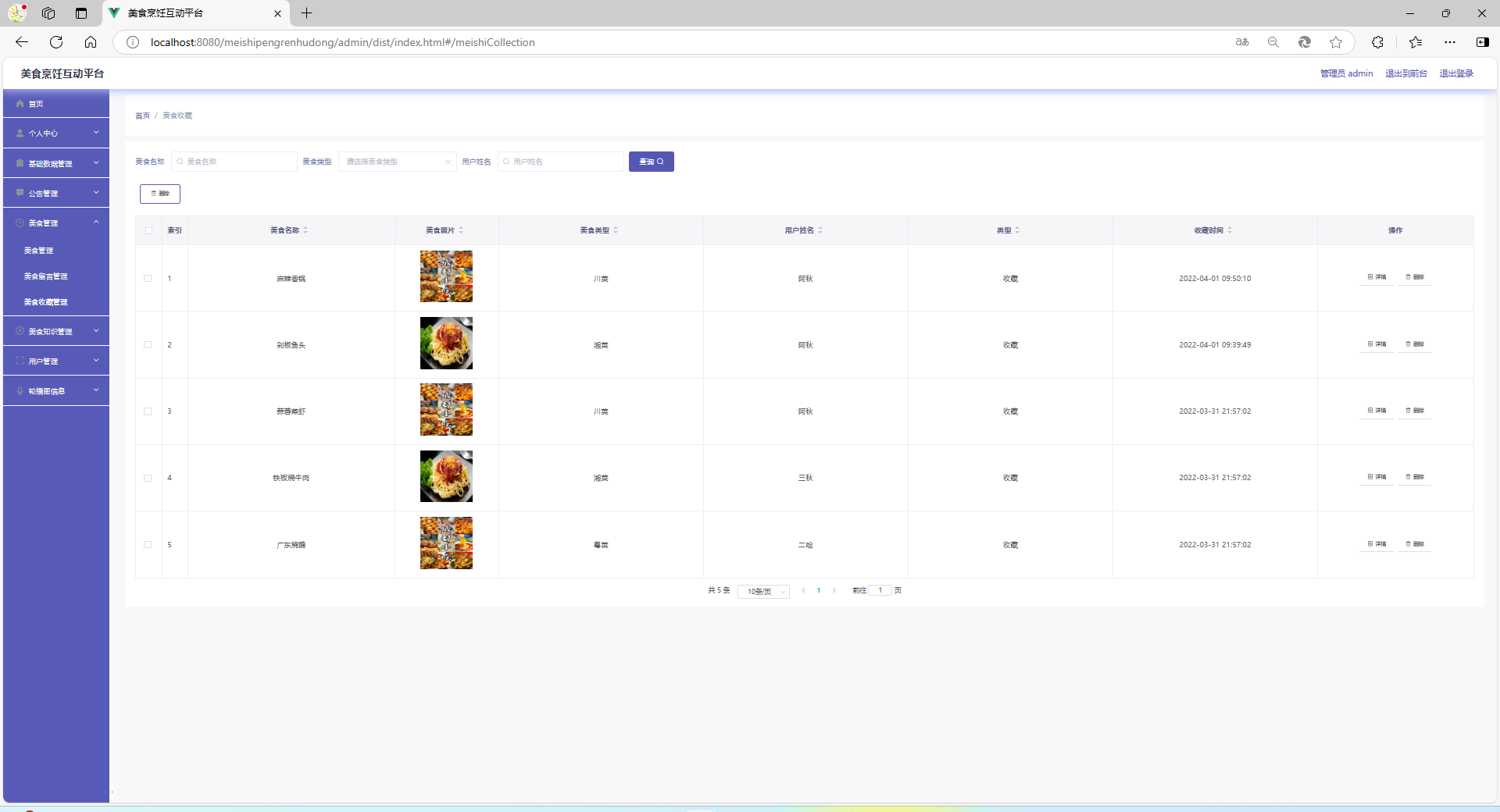Expand the 轮播图信息 sidebar menu
Screen dimensions: 1500x812
tap(56, 390)
